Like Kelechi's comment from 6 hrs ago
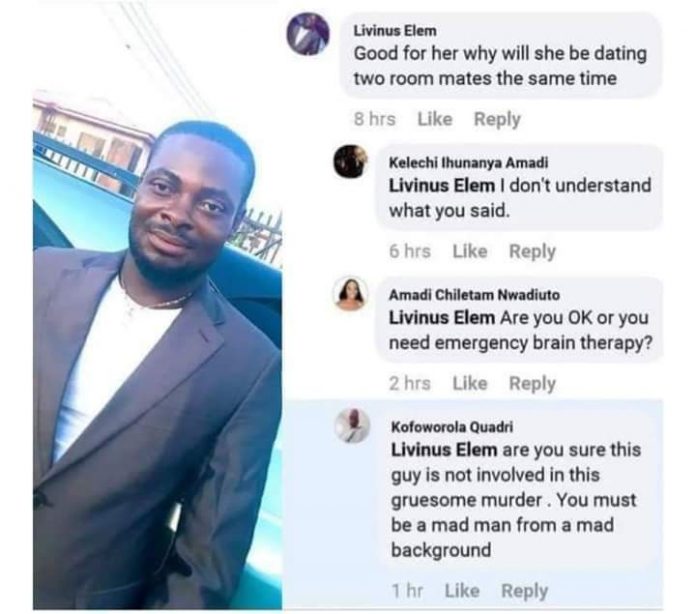This screenshot has height=614, width=696. click(469, 251)
